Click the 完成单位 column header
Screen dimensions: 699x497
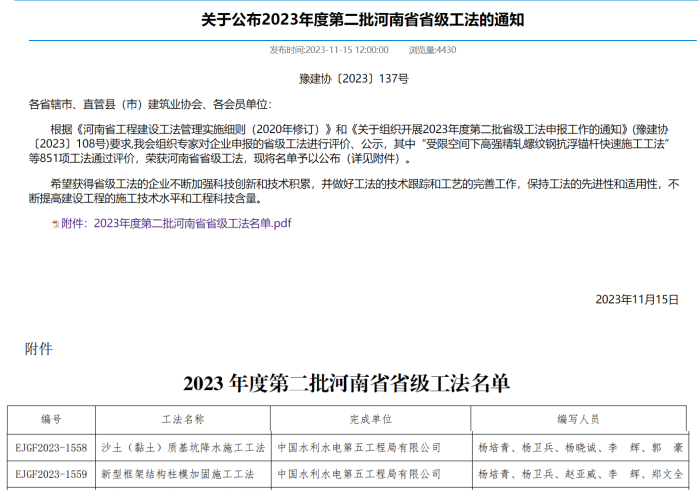point(370,419)
